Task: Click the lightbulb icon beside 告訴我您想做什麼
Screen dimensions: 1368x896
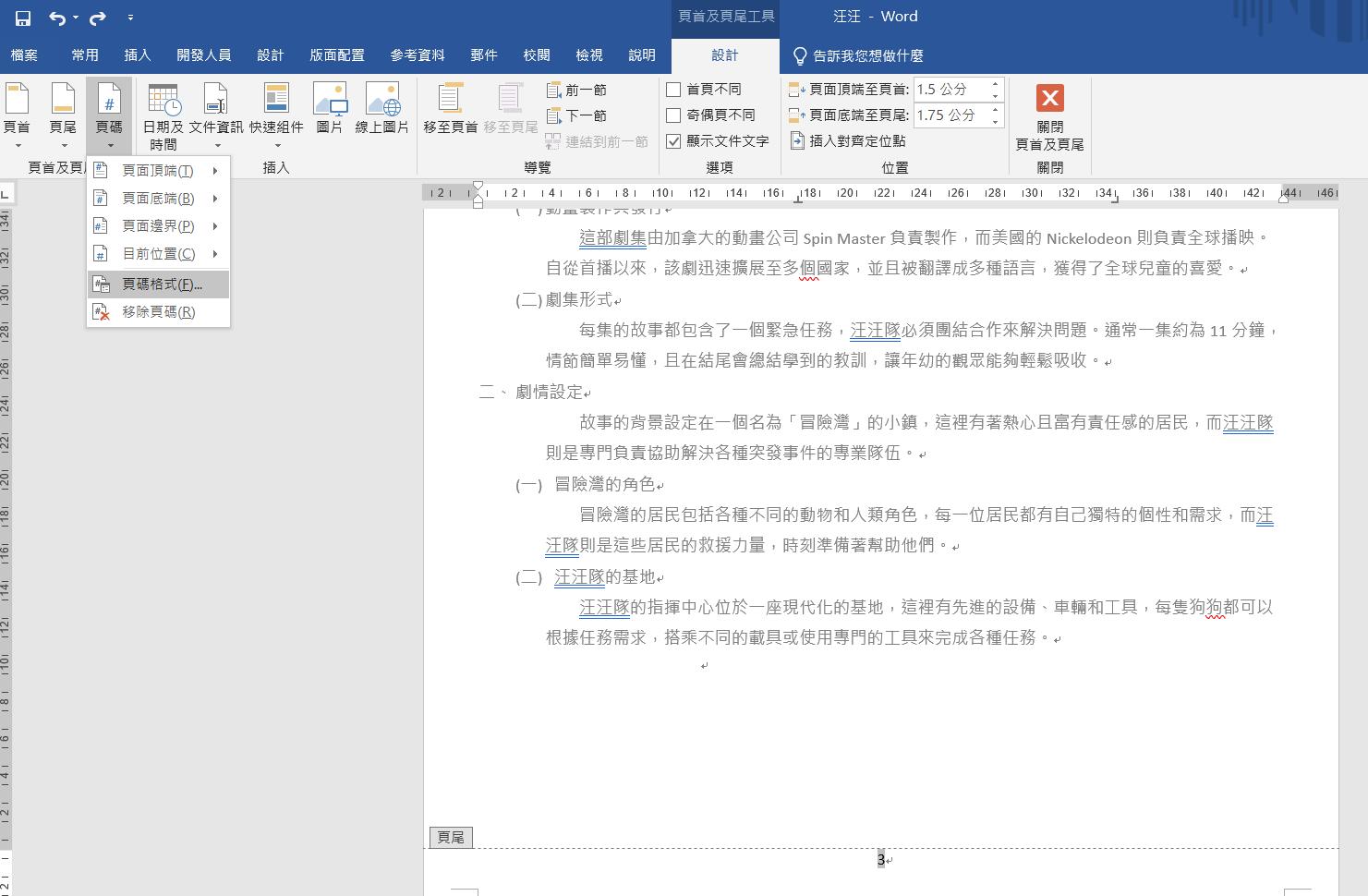Action: (800, 56)
